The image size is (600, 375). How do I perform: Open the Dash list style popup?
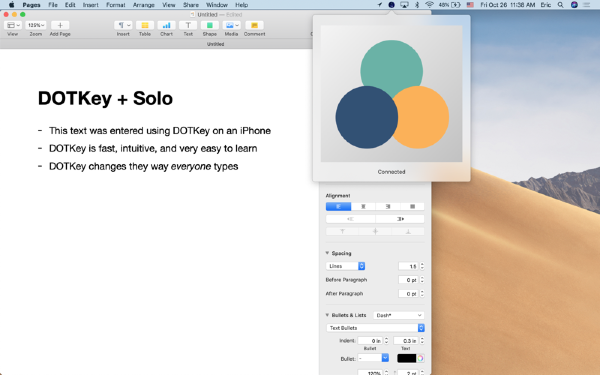398,315
